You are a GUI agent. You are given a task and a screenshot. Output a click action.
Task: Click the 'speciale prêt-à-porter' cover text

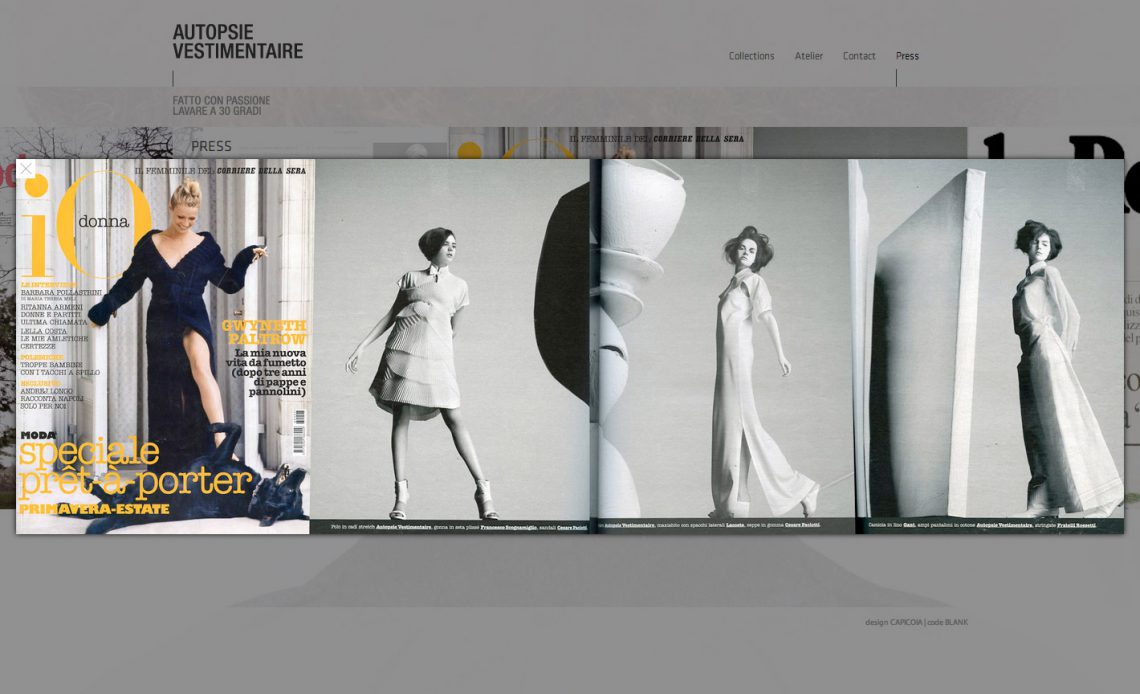point(135,467)
